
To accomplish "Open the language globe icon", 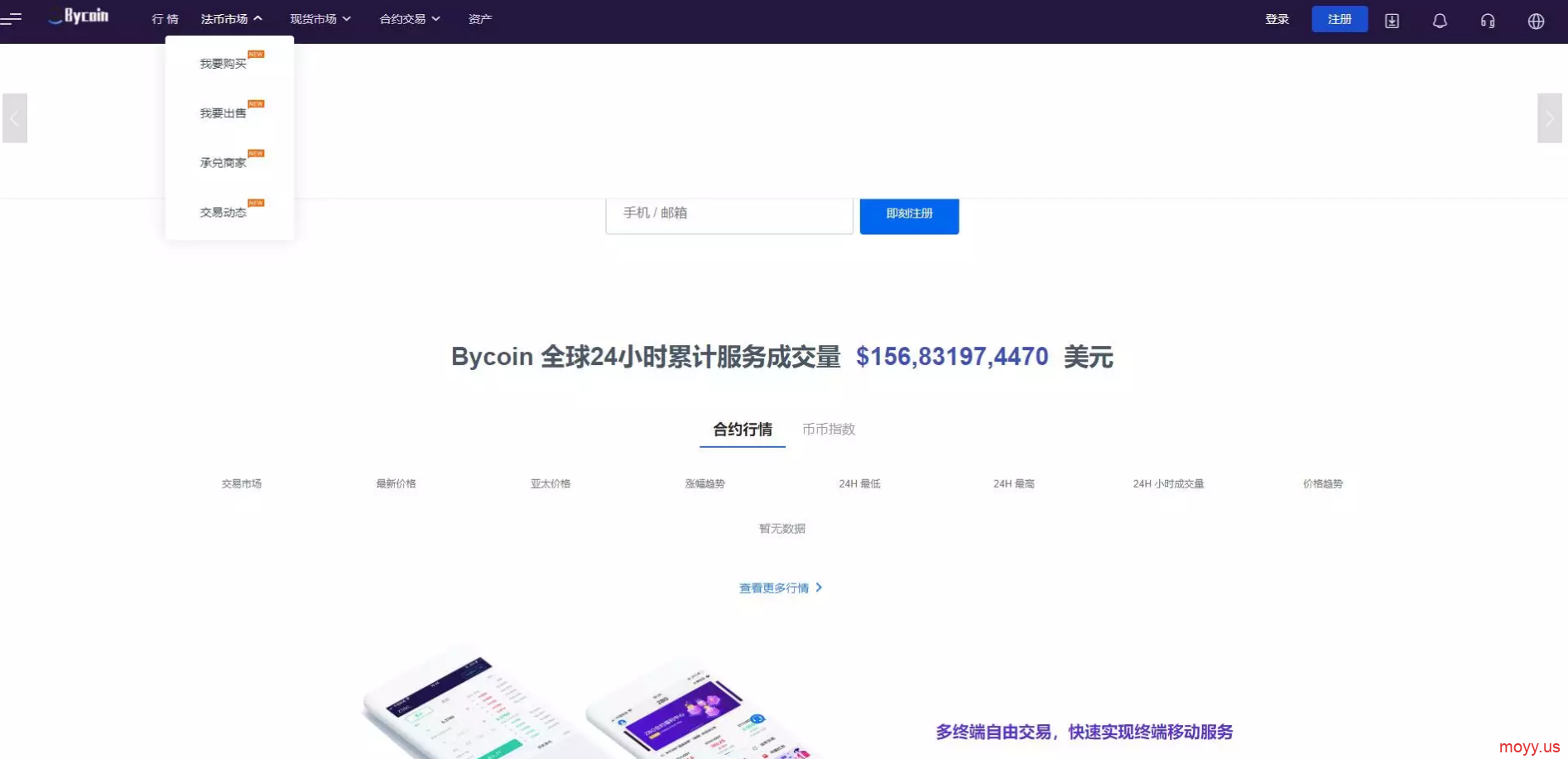I will point(1536,21).
